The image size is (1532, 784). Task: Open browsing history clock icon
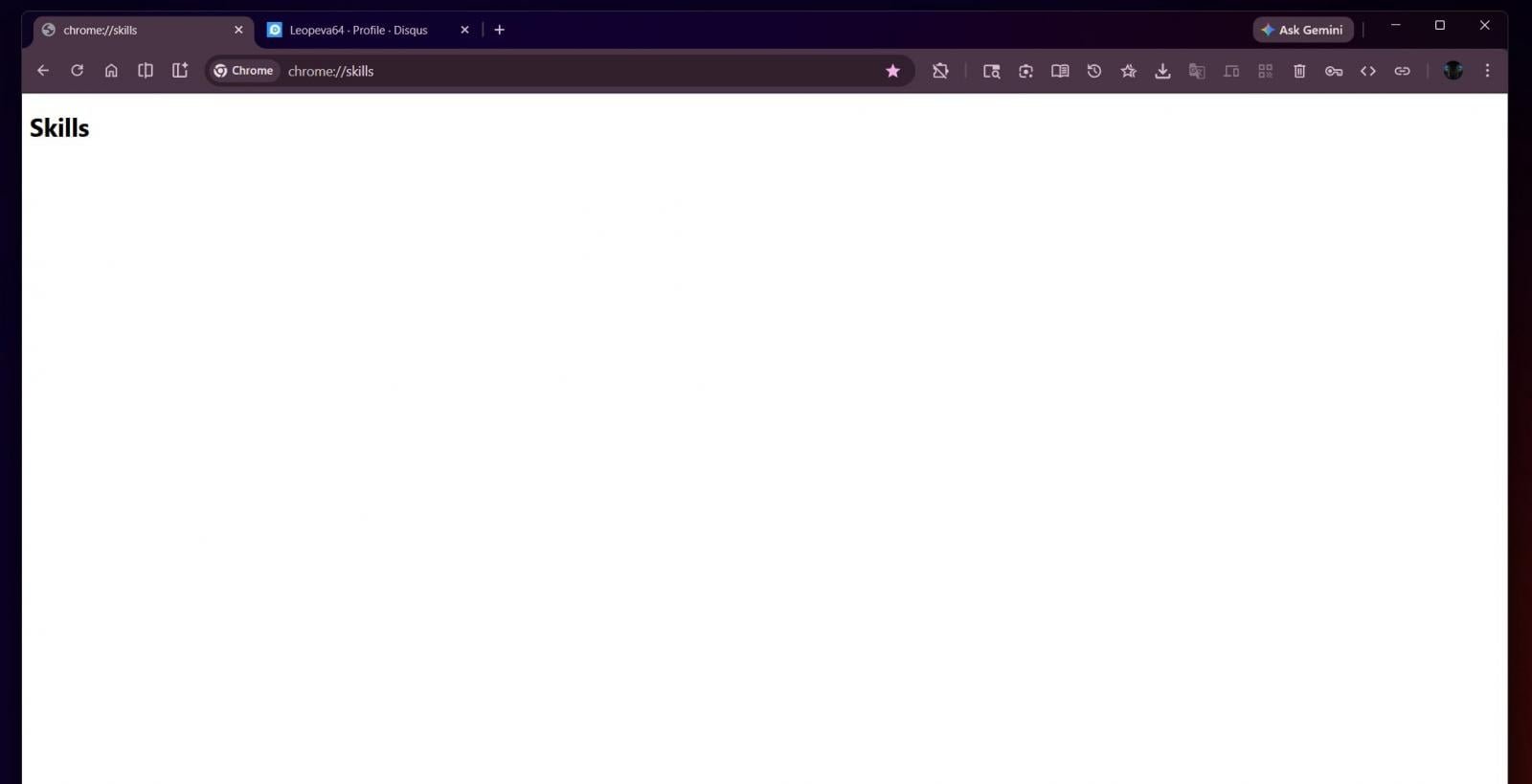1094,71
